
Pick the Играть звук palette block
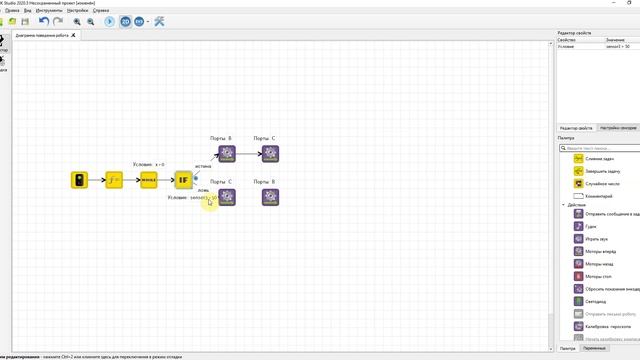[591, 239]
